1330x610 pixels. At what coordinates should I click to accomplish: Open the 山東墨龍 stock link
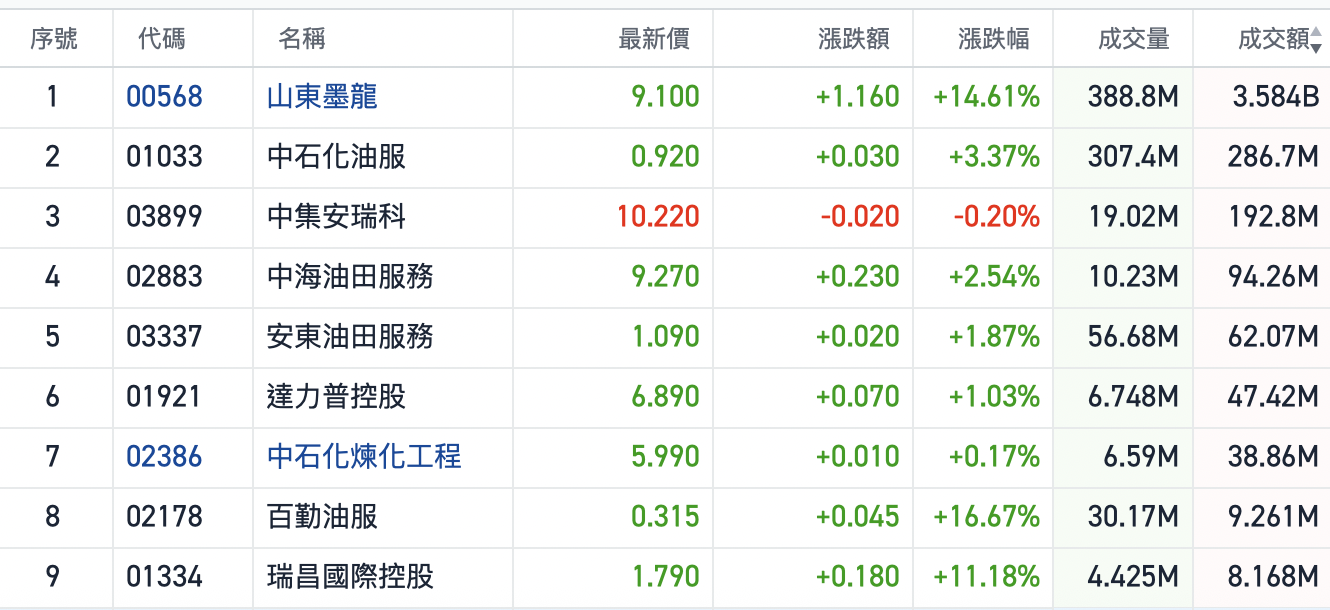click(x=322, y=97)
